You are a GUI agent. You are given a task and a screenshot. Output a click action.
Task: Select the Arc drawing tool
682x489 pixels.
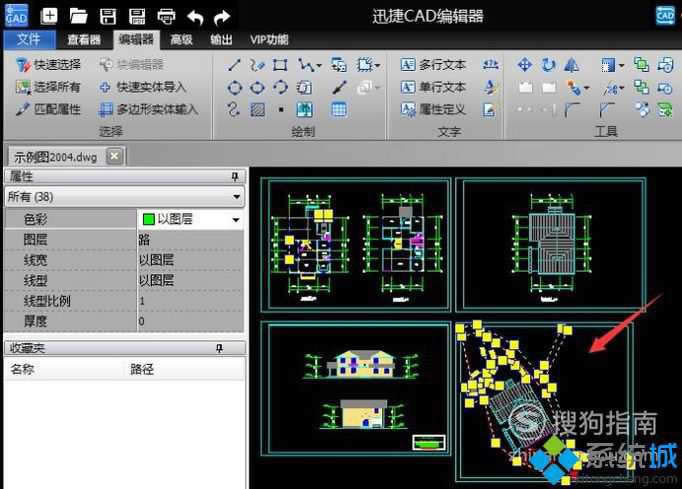(x=280, y=87)
